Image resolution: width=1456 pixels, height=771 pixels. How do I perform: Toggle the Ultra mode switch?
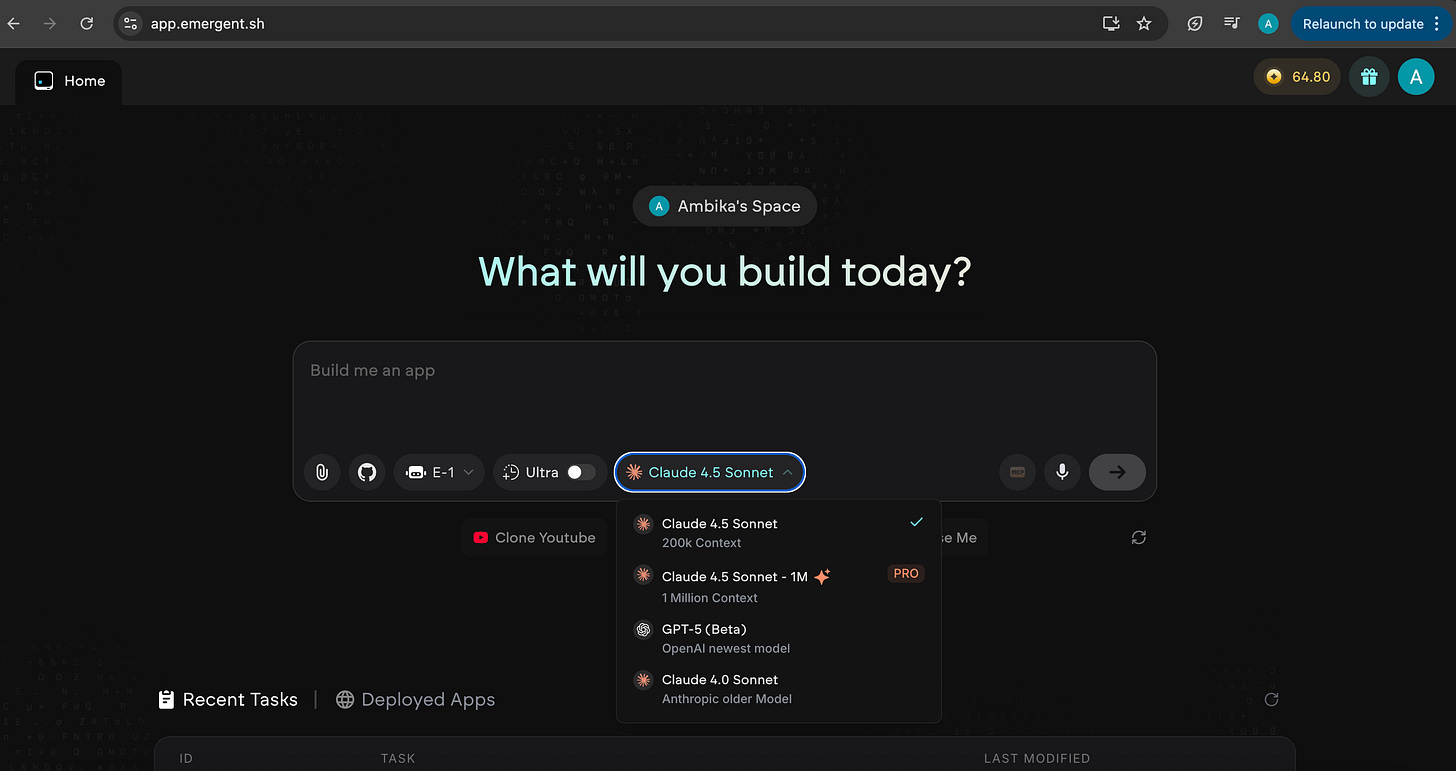tap(581, 472)
